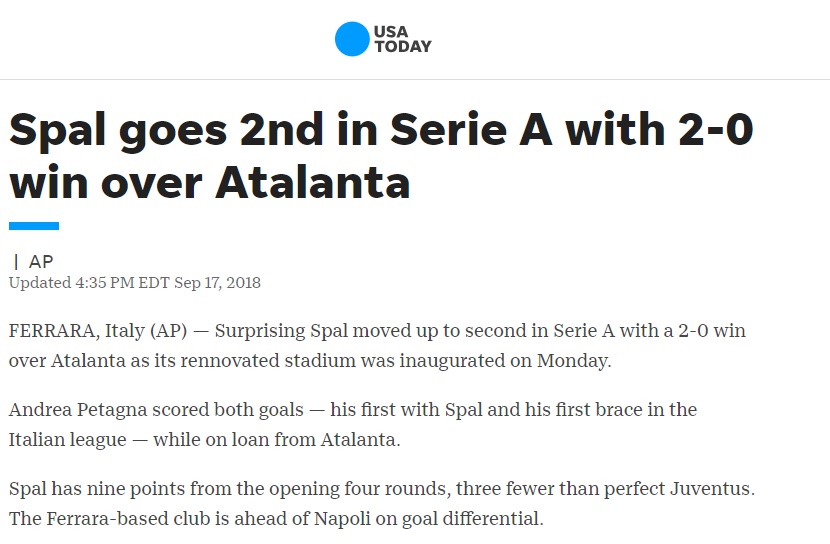The image size is (830, 544).
Task: Click the headline word "Spal"
Action: click(57, 131)
